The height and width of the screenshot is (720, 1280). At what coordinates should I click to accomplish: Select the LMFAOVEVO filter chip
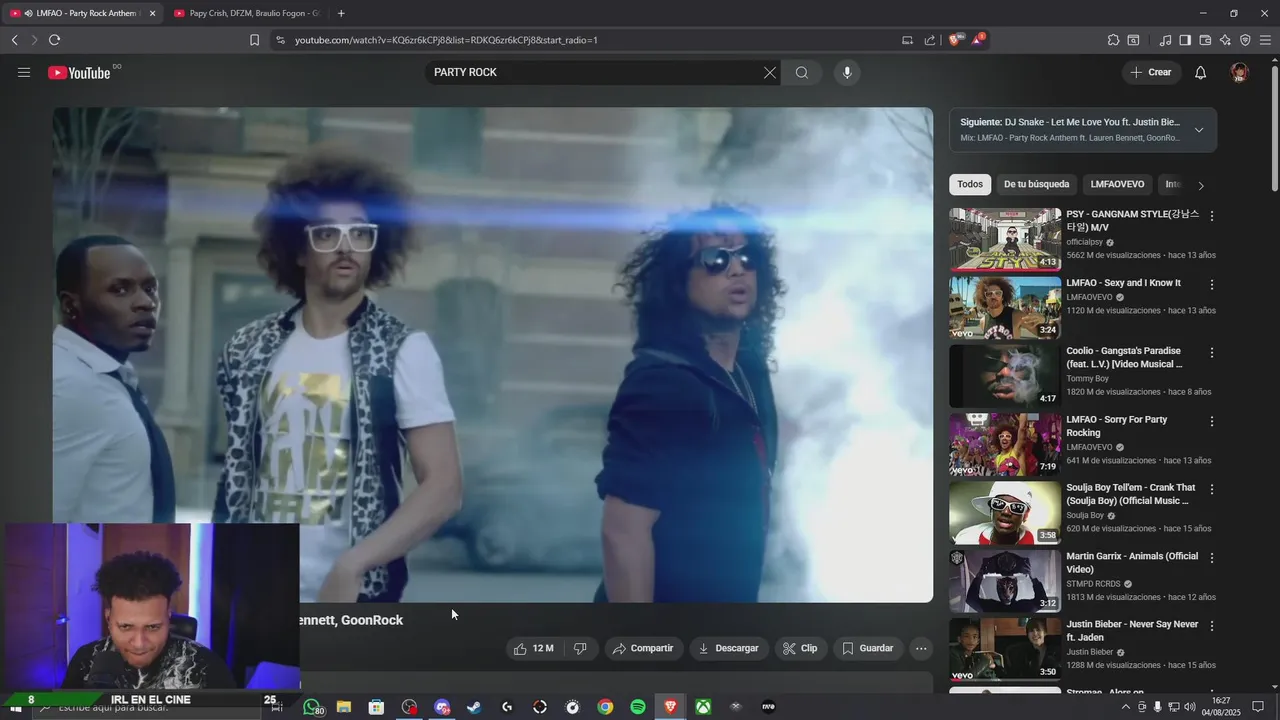tap(1117, 184)
